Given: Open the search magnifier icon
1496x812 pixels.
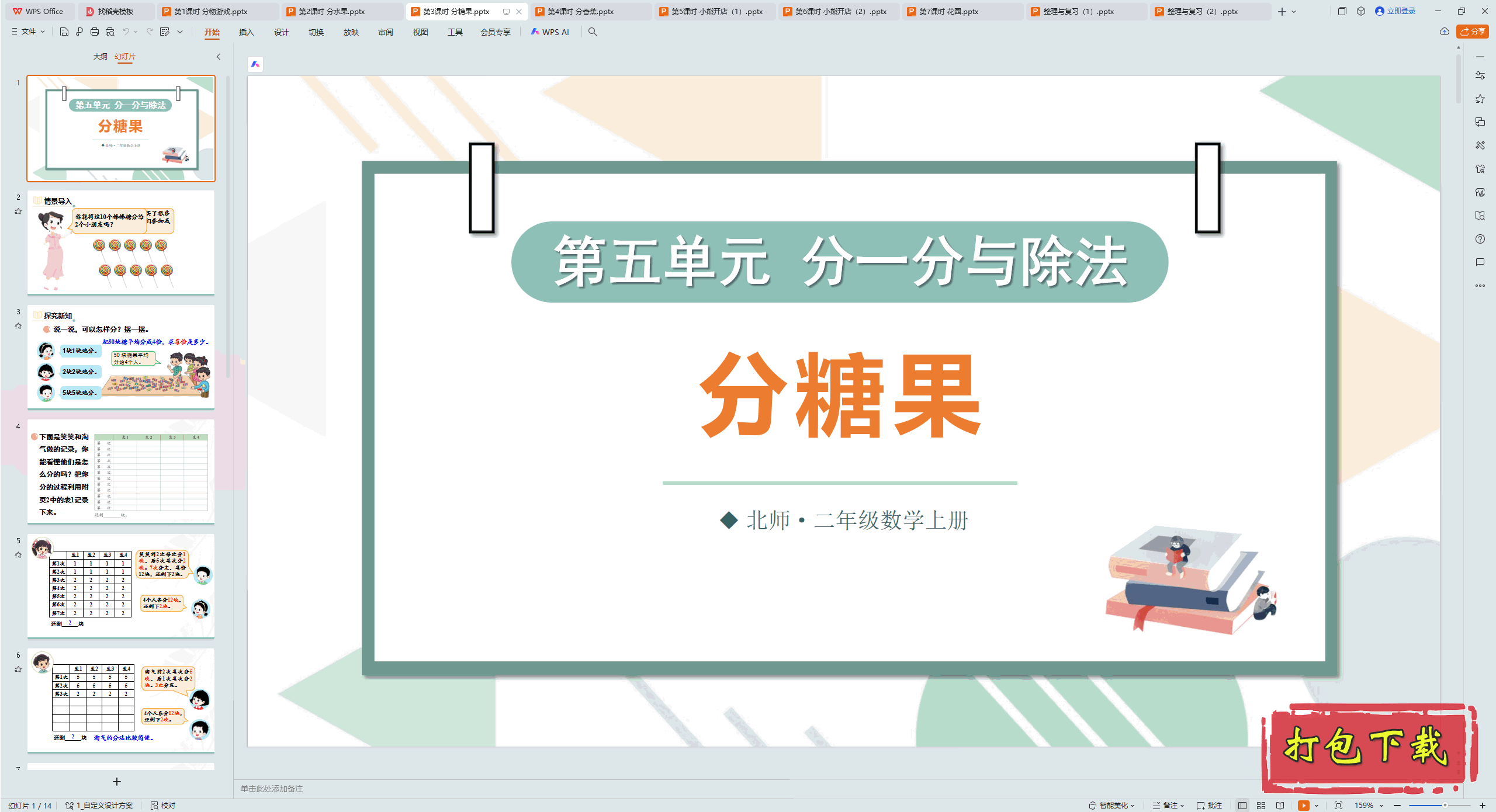Looking at the screenshot, I should click(x=593, y=32).
